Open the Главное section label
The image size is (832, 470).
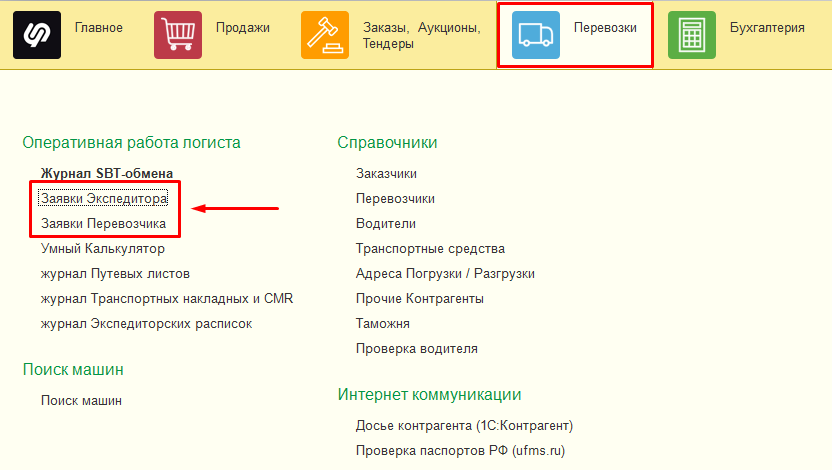99,28
